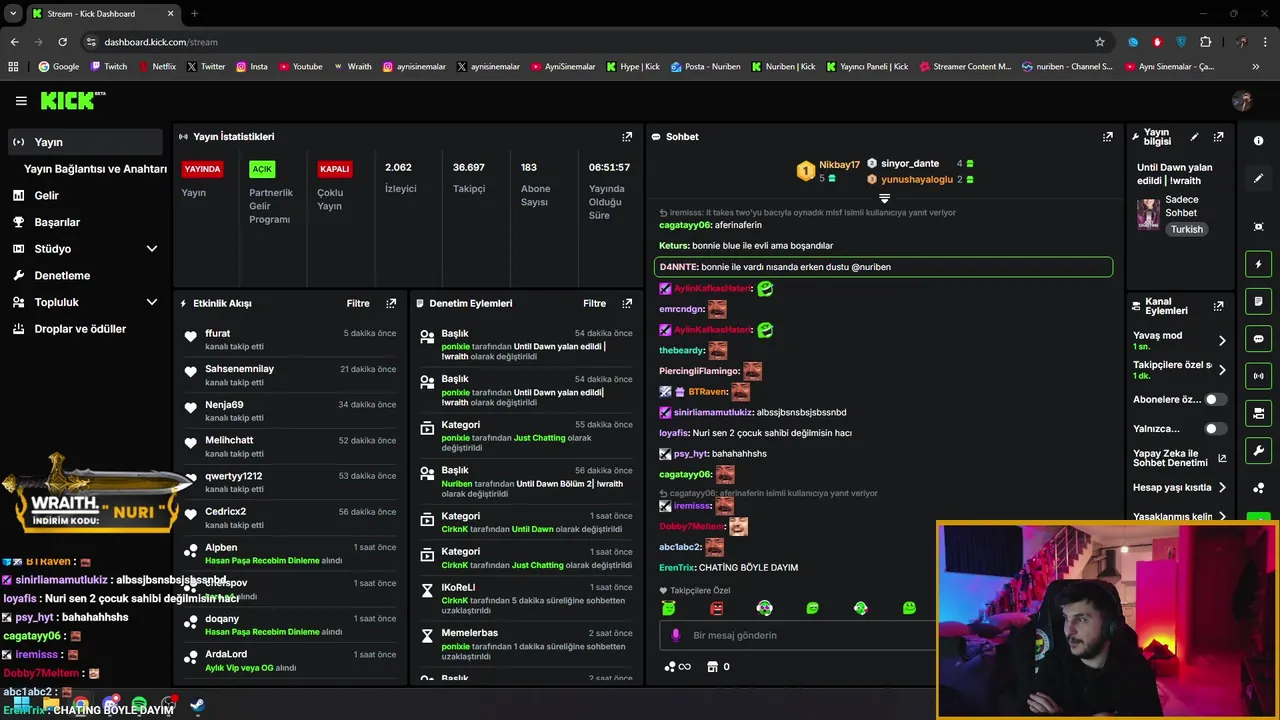Click ponixie in the first Başlık moderation entry
The width and height of the screenshot is (1280, 720).
click(455, 347)
